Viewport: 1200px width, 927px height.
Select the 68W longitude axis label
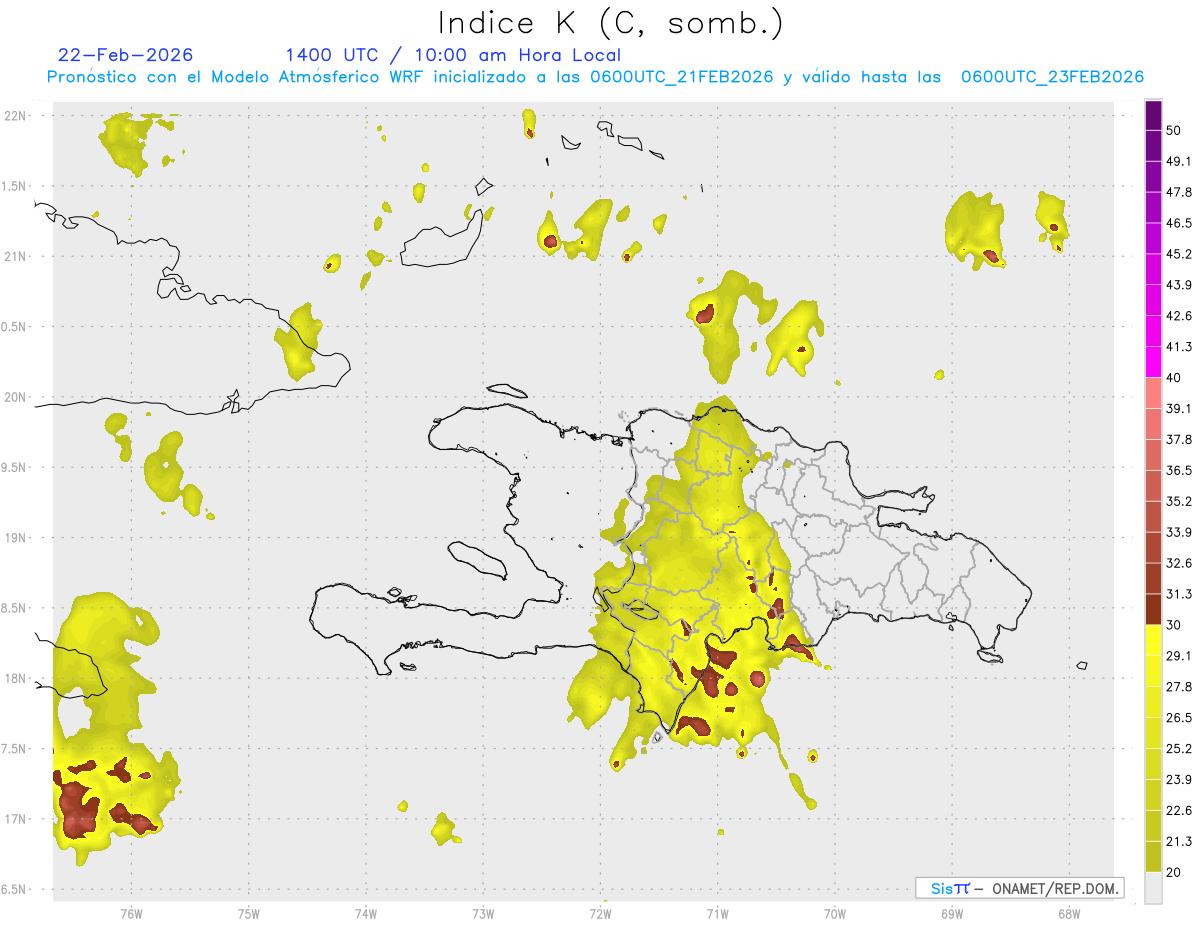1068,913
